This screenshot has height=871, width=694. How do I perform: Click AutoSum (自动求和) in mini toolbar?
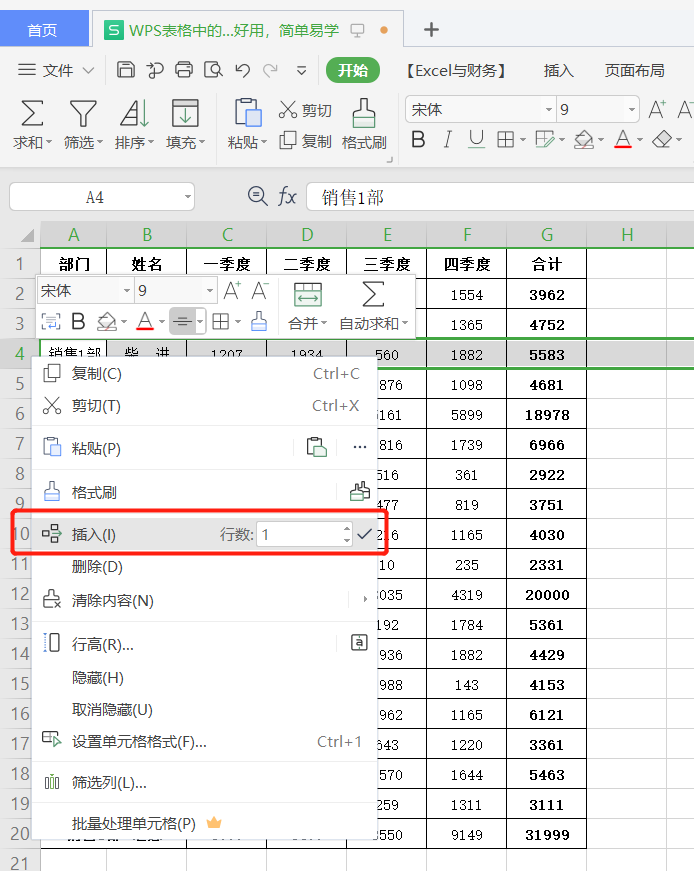[373, 307]
